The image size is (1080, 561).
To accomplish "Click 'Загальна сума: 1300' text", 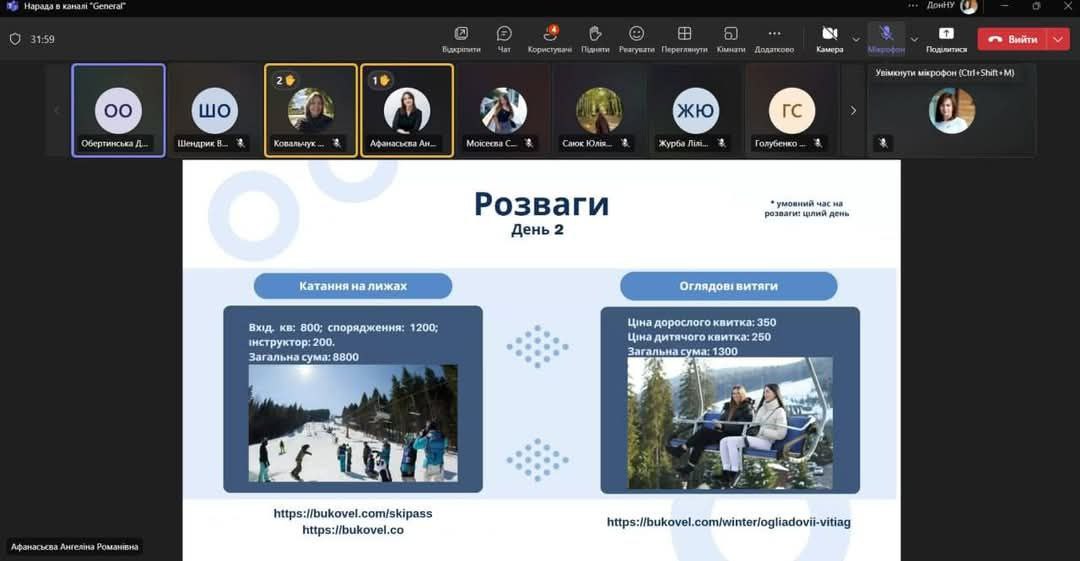I will click(x=683, y=351).
